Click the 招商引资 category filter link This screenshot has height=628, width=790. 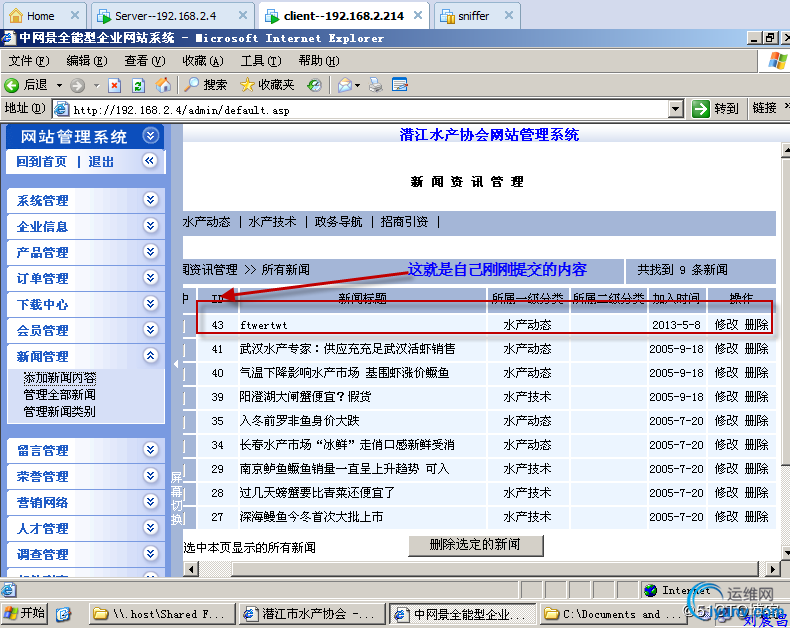click(x=405, y=222)
